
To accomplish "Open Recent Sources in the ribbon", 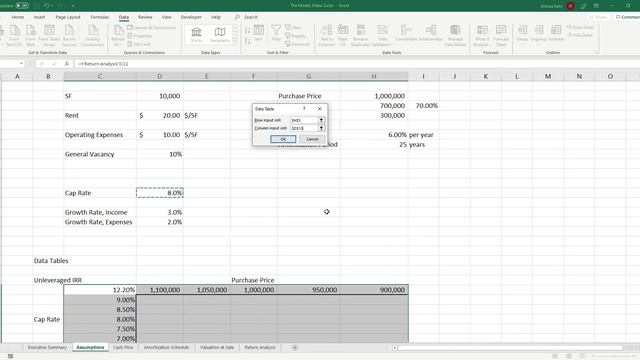I will (69, 35).
